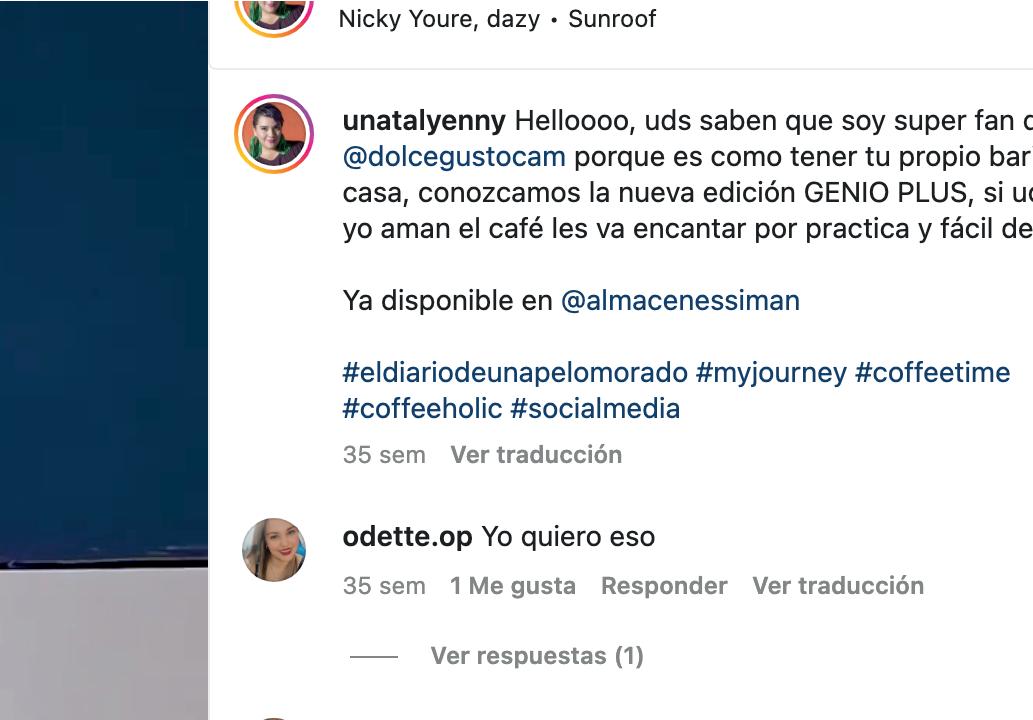Open hashtag #eldiariodeunapelomorado
The image size is (1033, 720).
coord(515,373)
